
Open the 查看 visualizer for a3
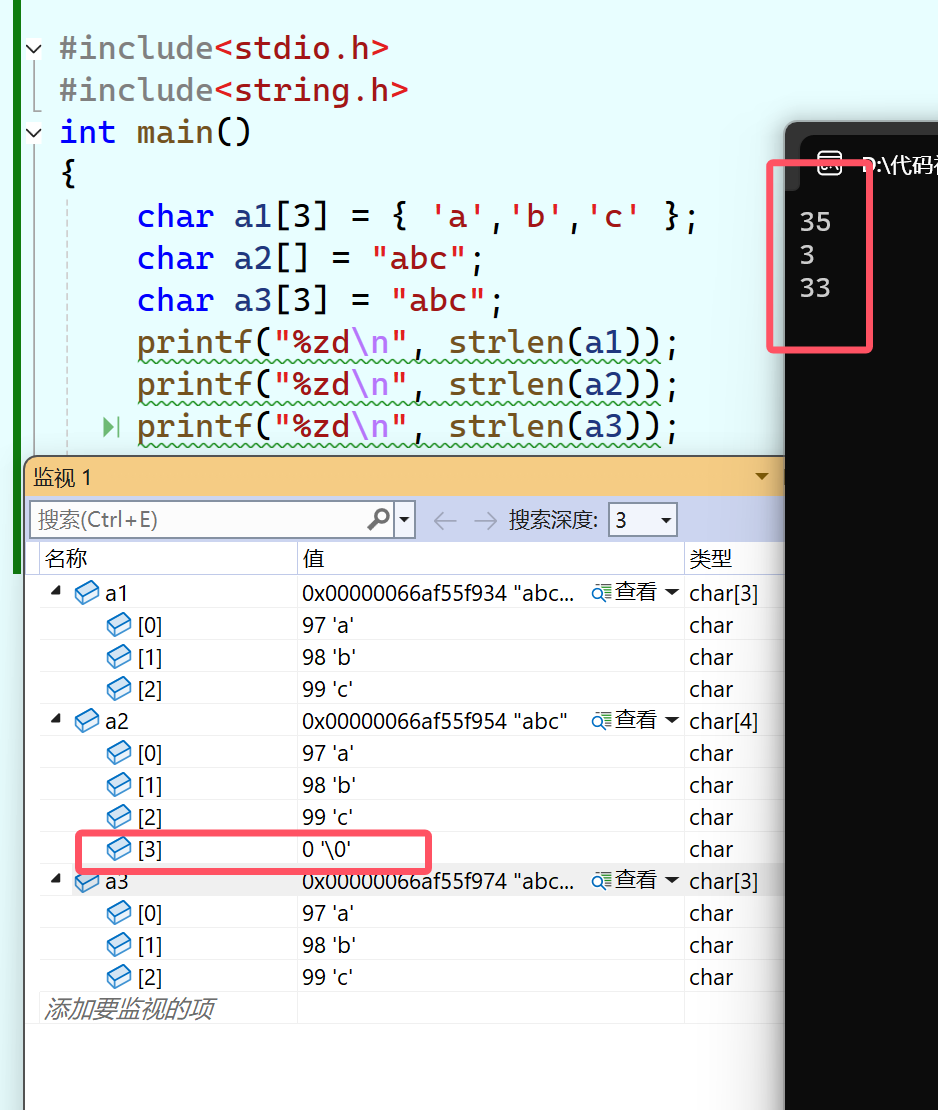point(625,880)
